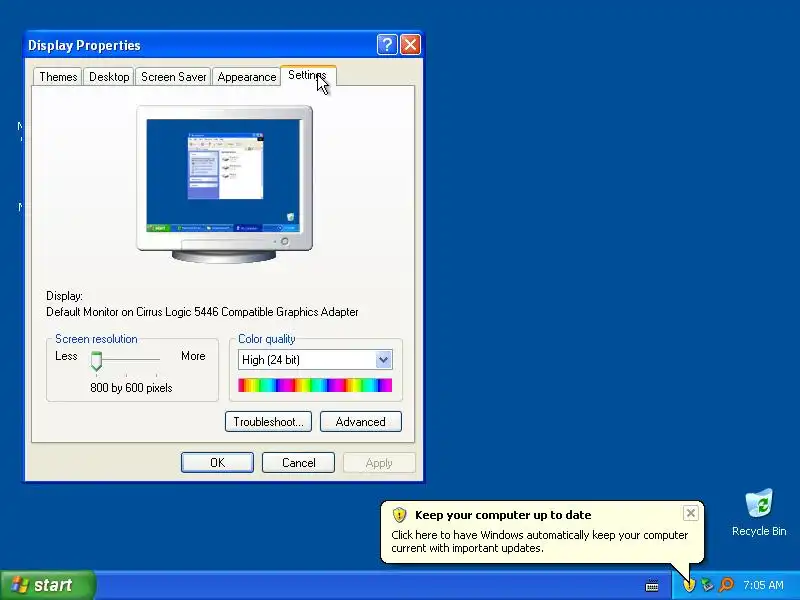Confirm with the OK button
800x600 pixels.
(217, 463)
